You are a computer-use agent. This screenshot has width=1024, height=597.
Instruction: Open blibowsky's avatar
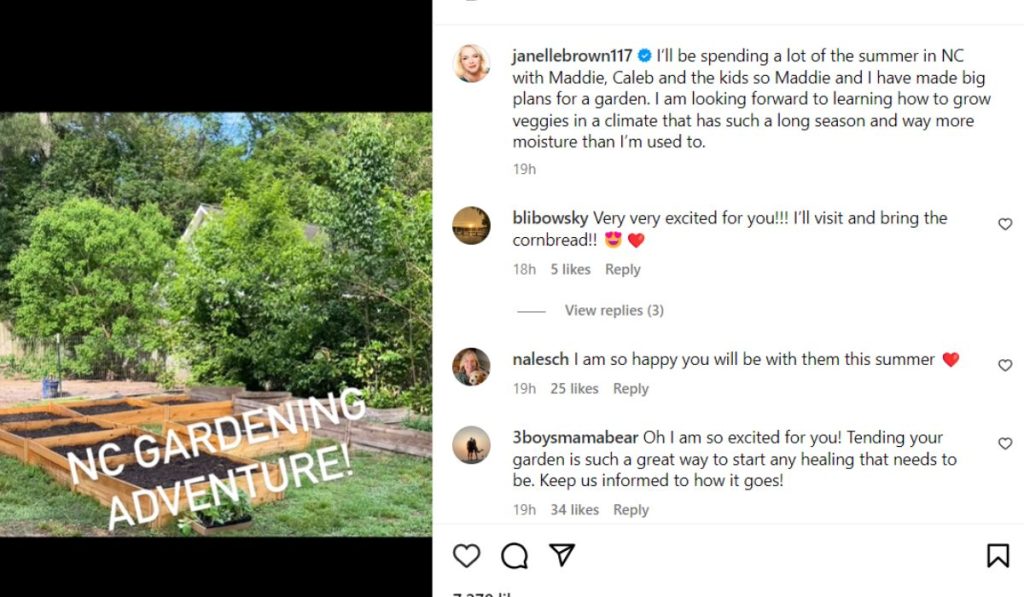pyautogui.click(x=472, y=225)
